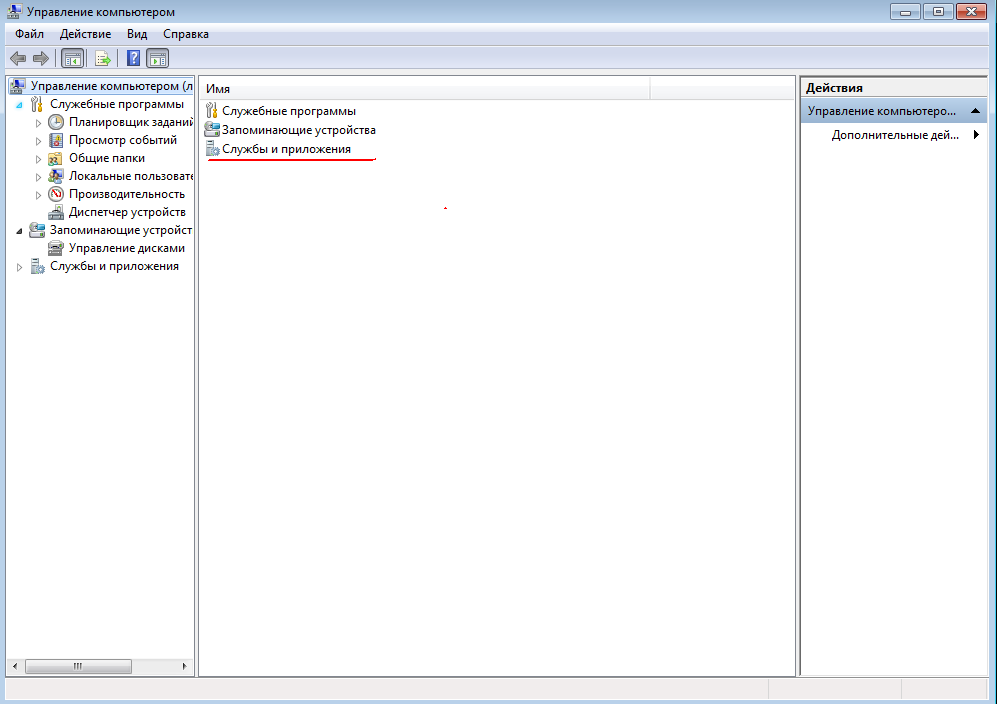Open the Действие menu

click(x=85, y=34)
